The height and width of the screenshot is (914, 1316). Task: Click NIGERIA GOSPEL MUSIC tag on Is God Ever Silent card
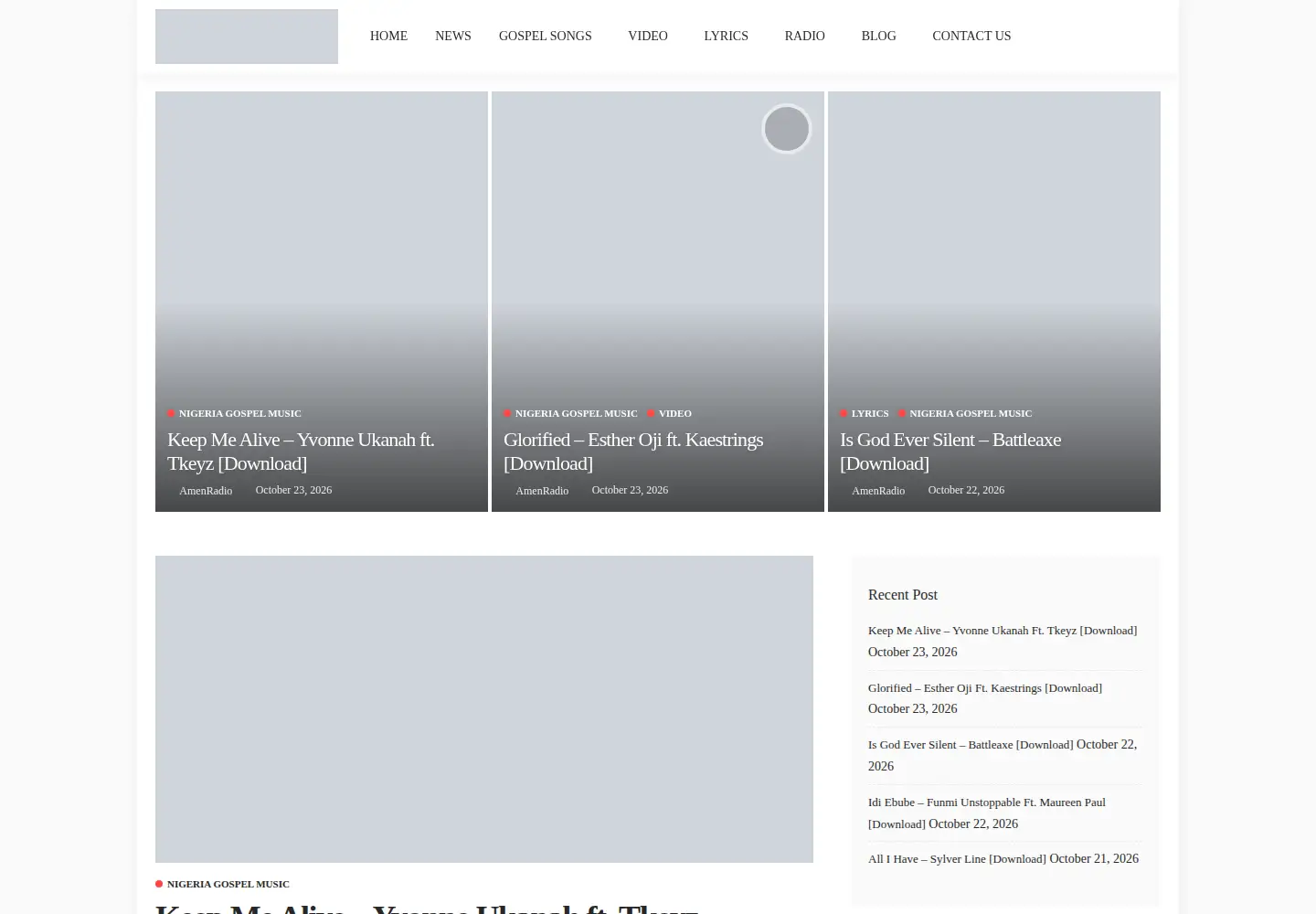(x=971, y=413)
